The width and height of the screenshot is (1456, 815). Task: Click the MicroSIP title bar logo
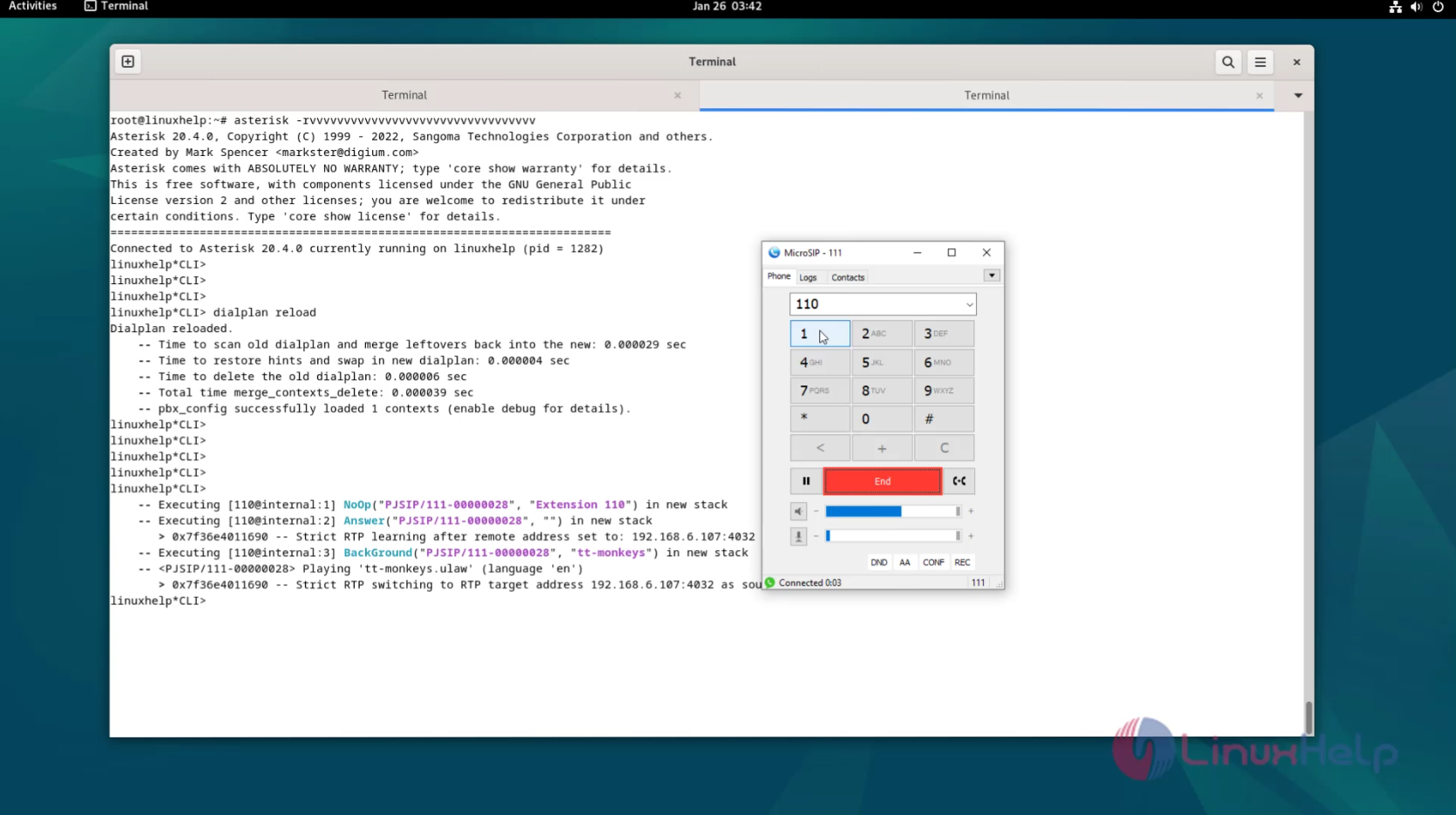click(x=774, y=253)
